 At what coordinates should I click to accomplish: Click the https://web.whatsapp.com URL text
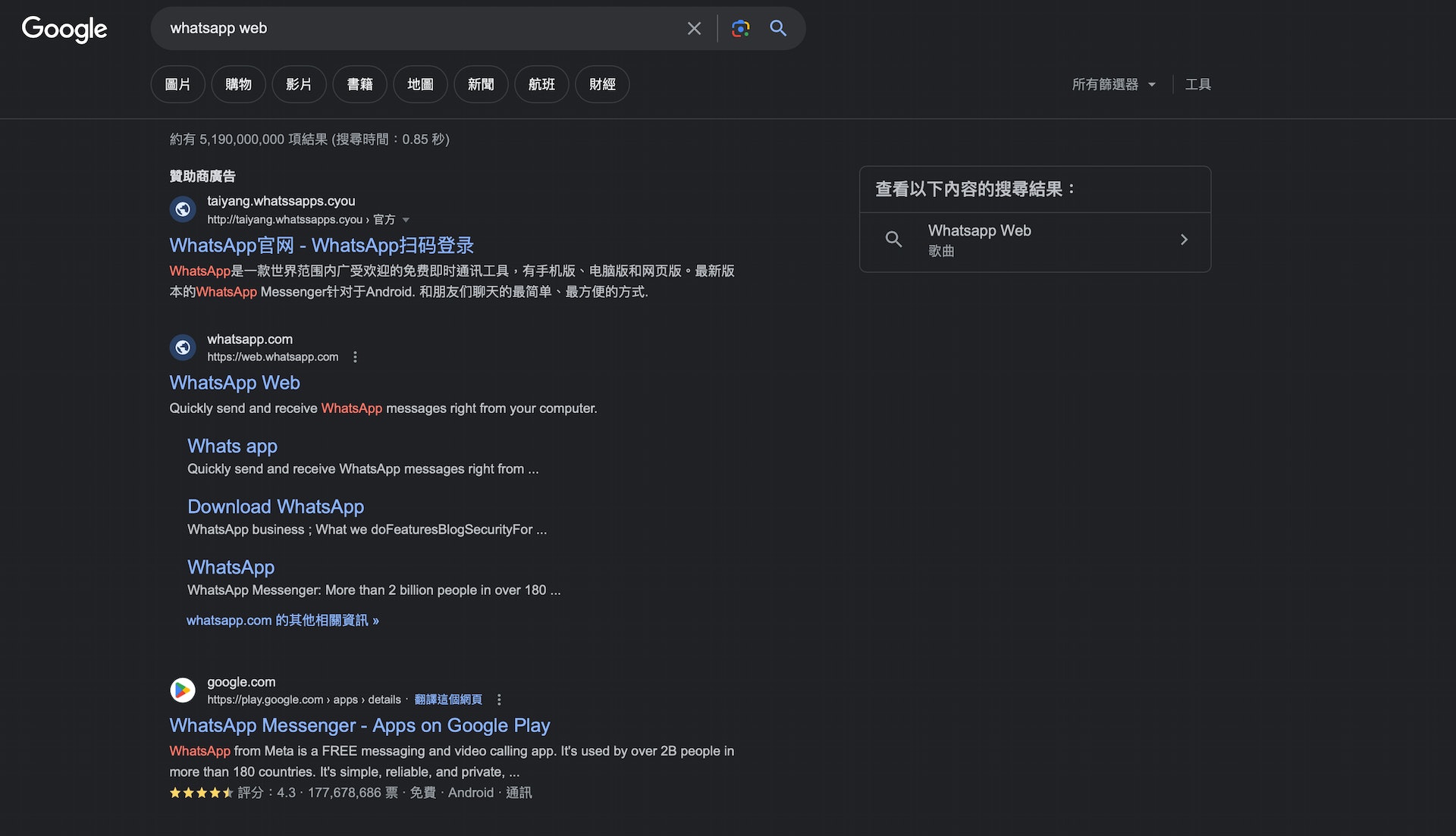pos(272,357)
